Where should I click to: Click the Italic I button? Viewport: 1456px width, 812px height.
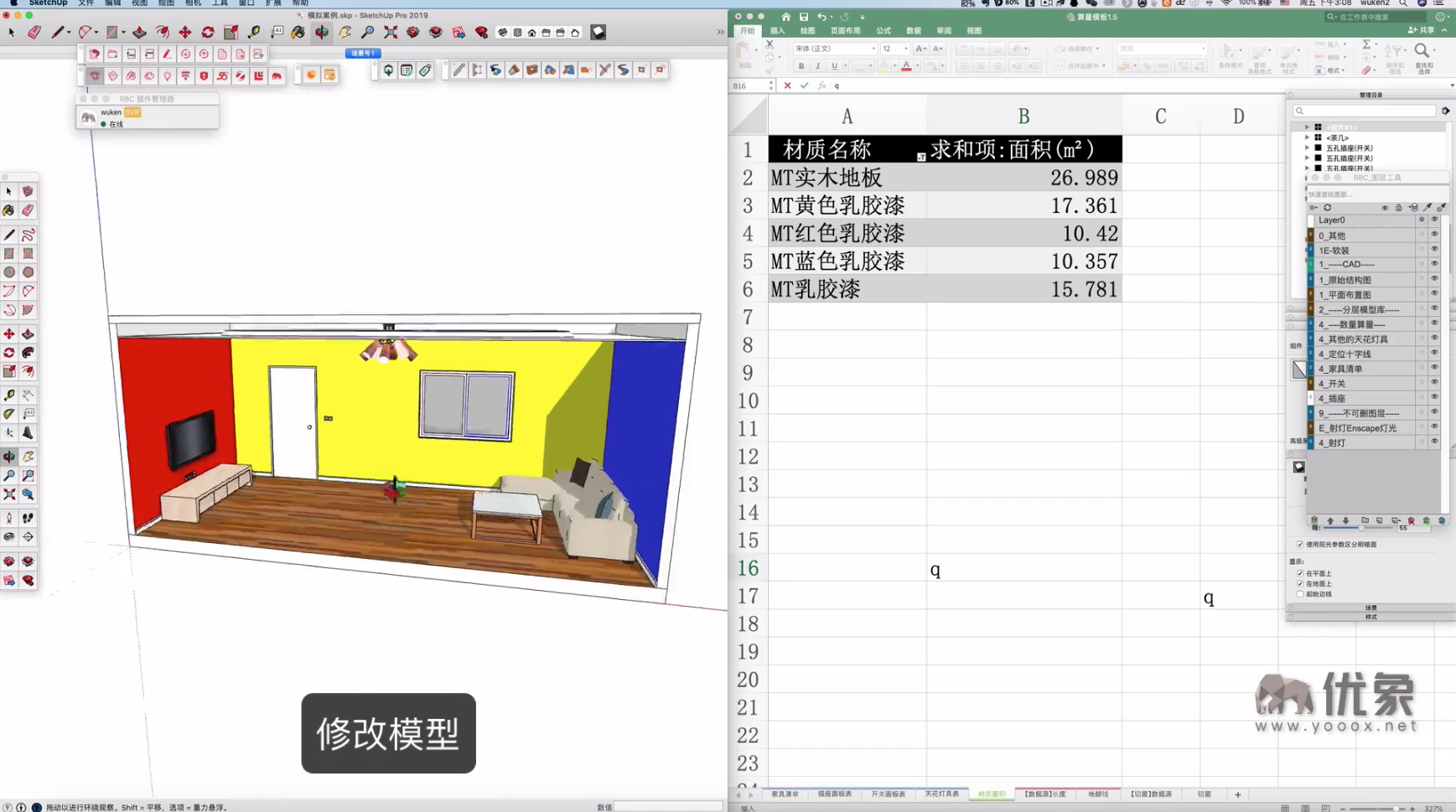pyautogui.click(x=817, y=66)
